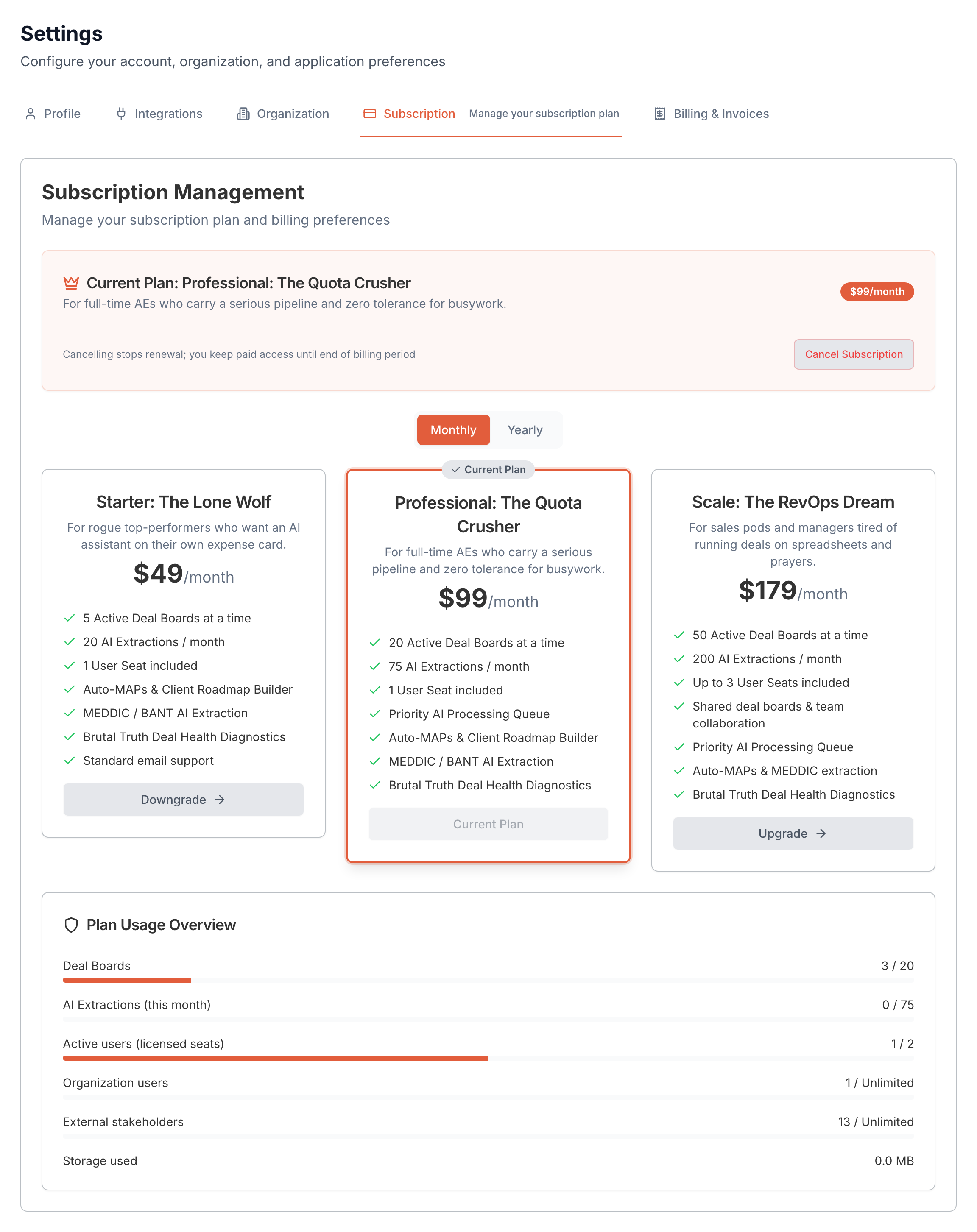Open the Organization tab
The width and height of the screenshot is (977, 1232).
(x=283, y=114)
